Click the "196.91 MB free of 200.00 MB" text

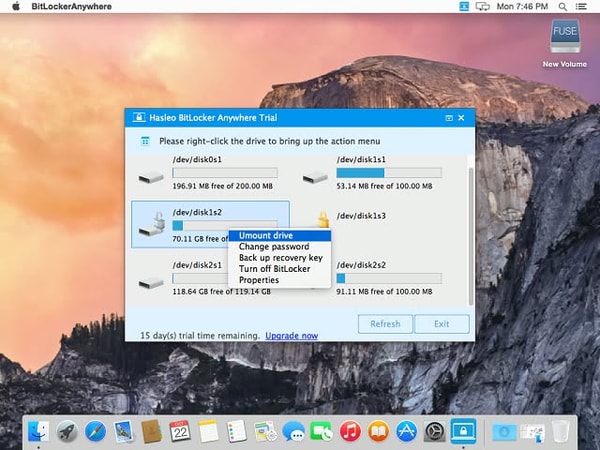[223, 186]
